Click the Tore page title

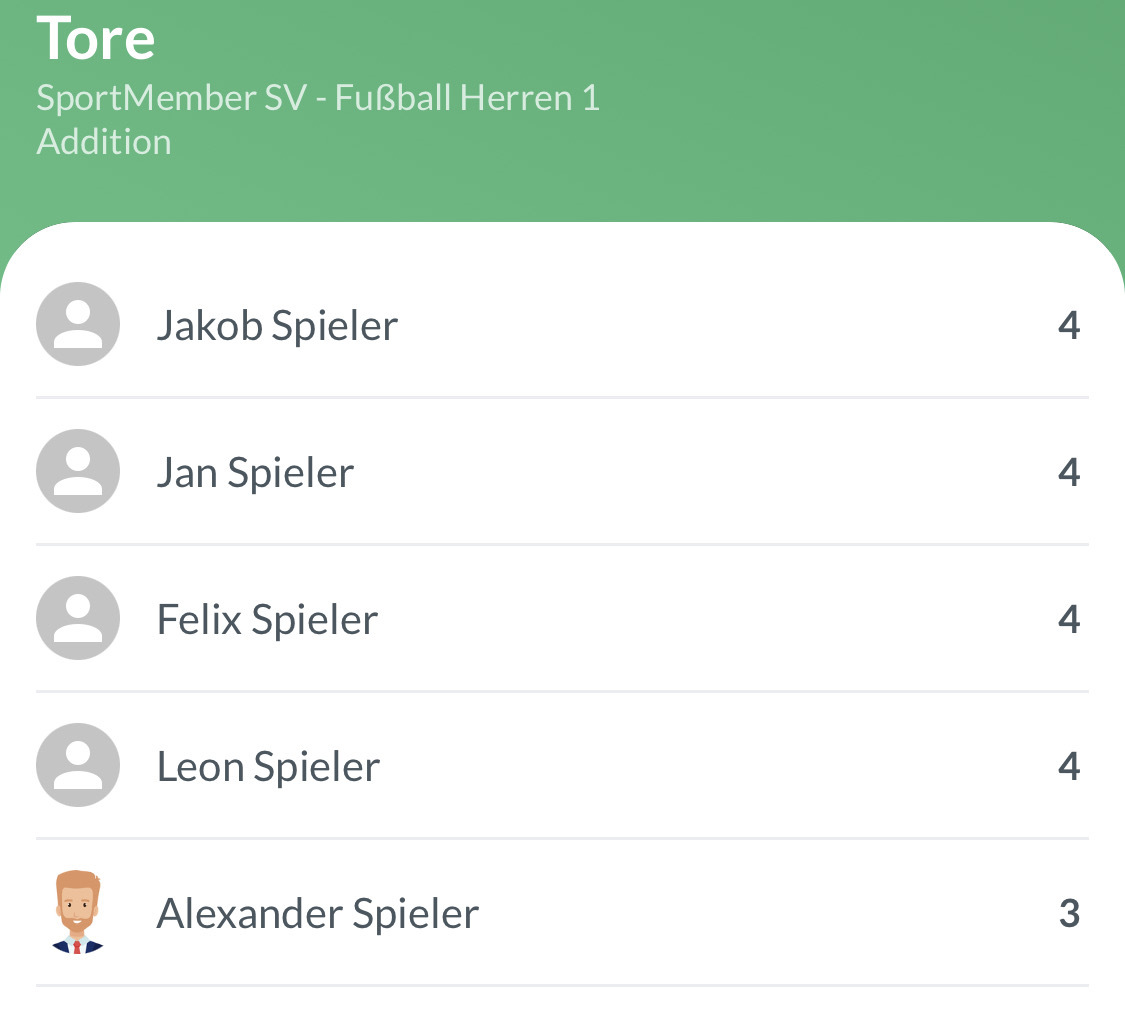click(96, 38)
